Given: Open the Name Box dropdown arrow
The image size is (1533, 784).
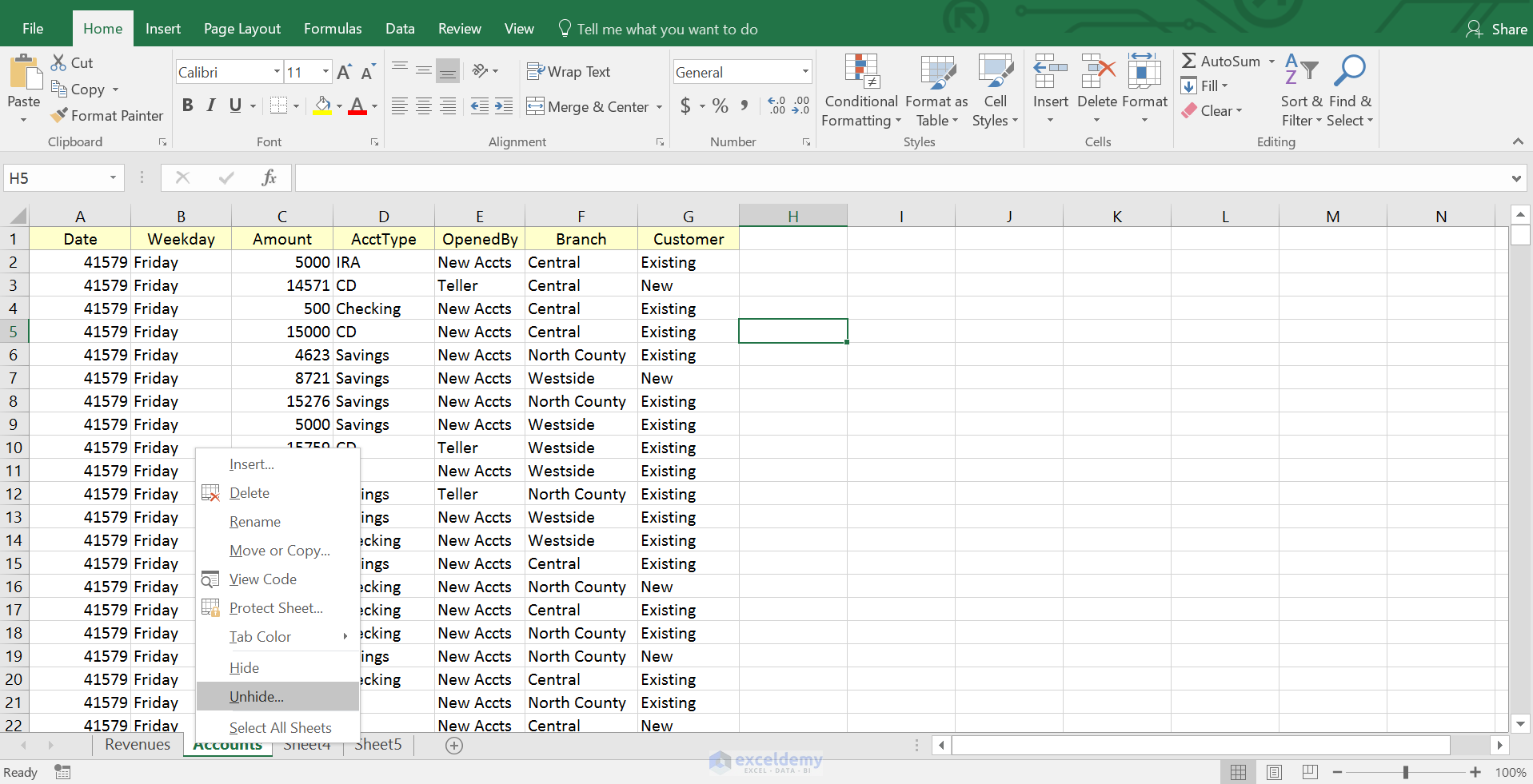Looking at the screenshot, I should pyautogui.click(x=113, y=177).
